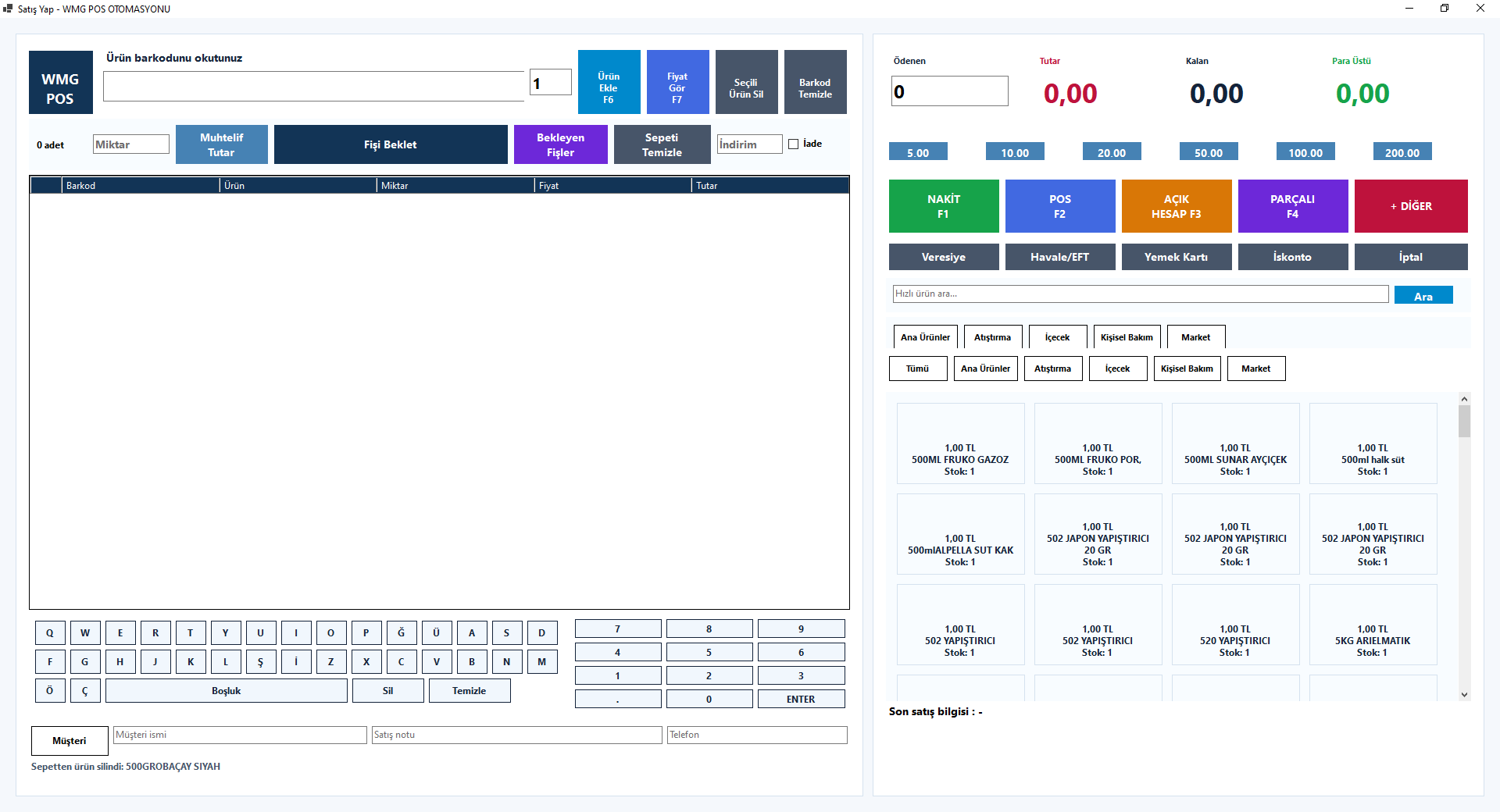Select the 10.00 quick amount
This screenshot has width=1500, height=812.
point(1015,152)
